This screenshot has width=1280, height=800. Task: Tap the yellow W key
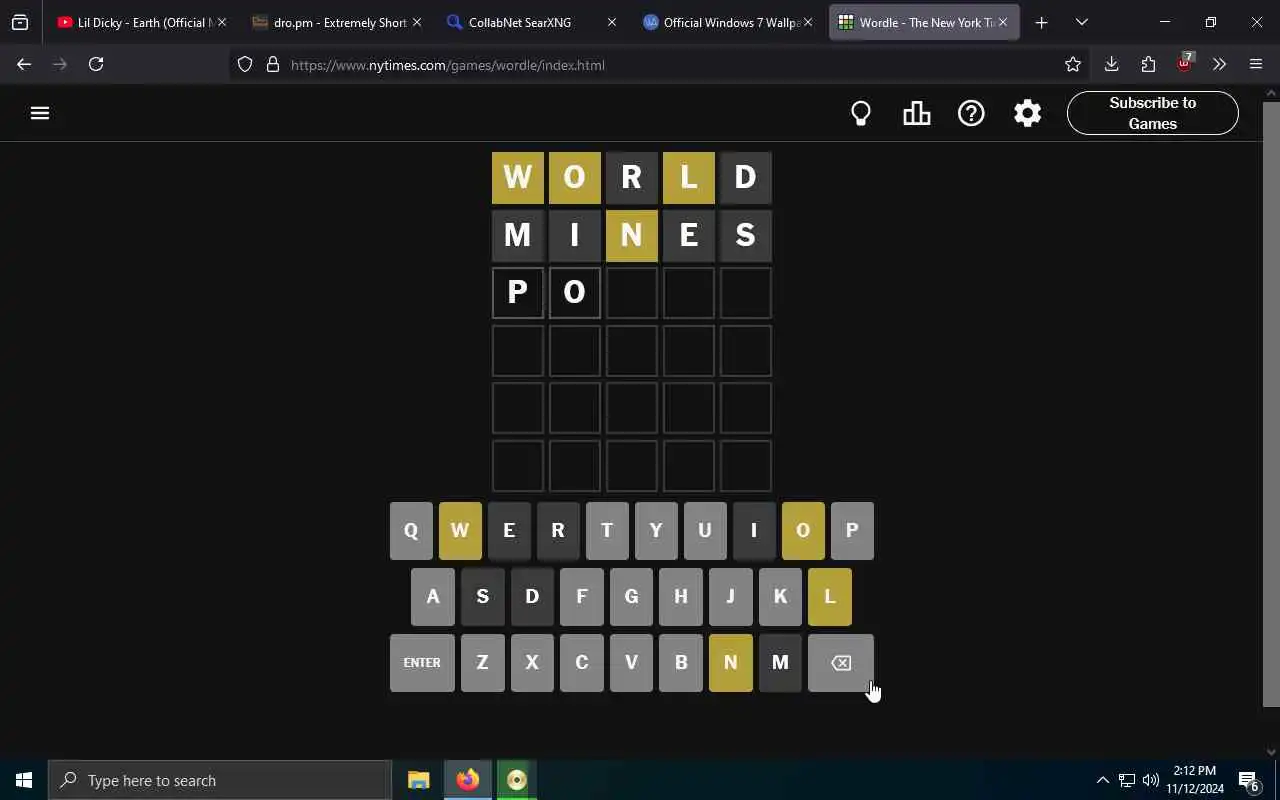(460, 531)
